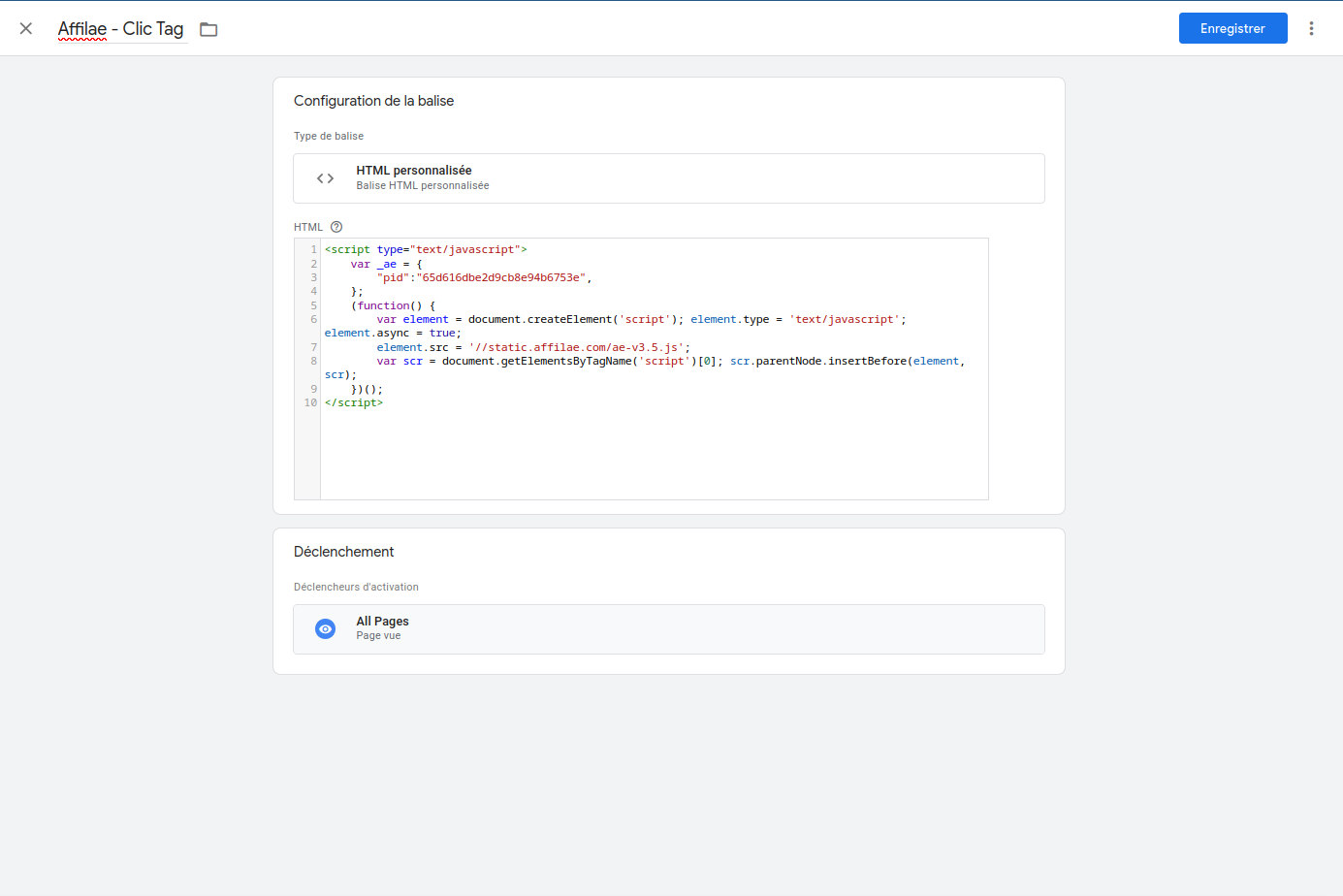Image resolution: width=1343 pixels, height=896 pixels.
Task: Select the 'HTML personnalisée' tag type title
Action: tap(413, 171)
